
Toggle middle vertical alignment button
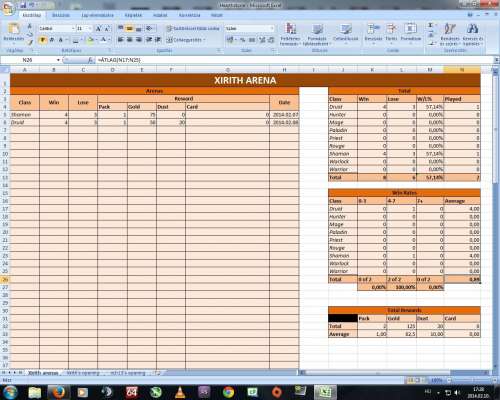pos(129,29)
